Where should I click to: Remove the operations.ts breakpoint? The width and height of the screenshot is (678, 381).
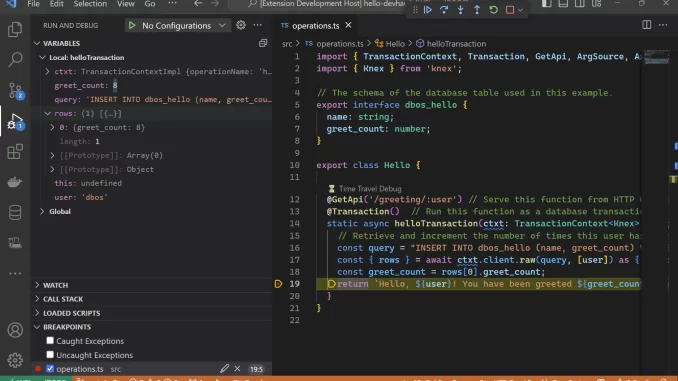(x=237, y=369)
